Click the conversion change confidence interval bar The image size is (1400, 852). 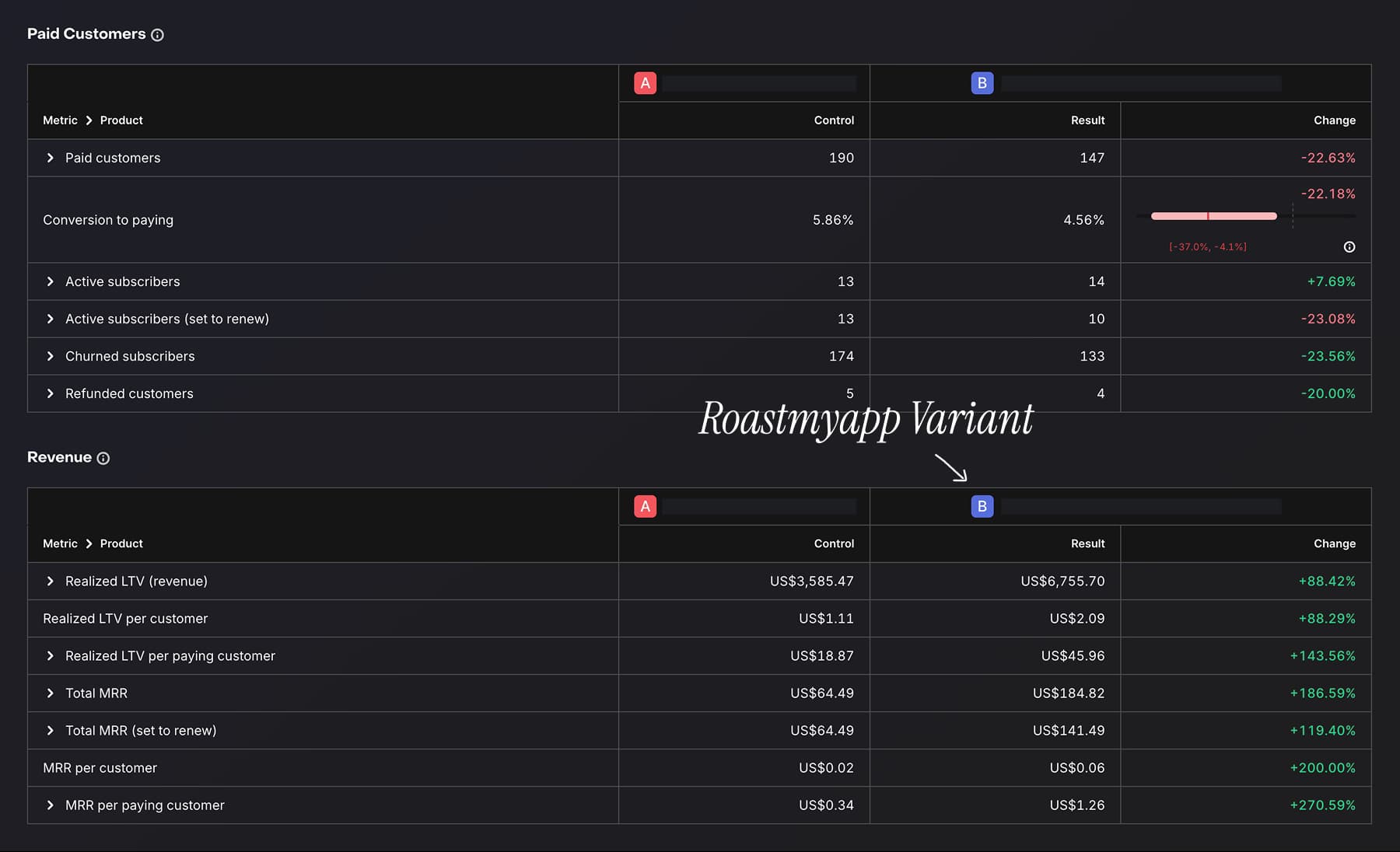click(x=1214, y=216)
